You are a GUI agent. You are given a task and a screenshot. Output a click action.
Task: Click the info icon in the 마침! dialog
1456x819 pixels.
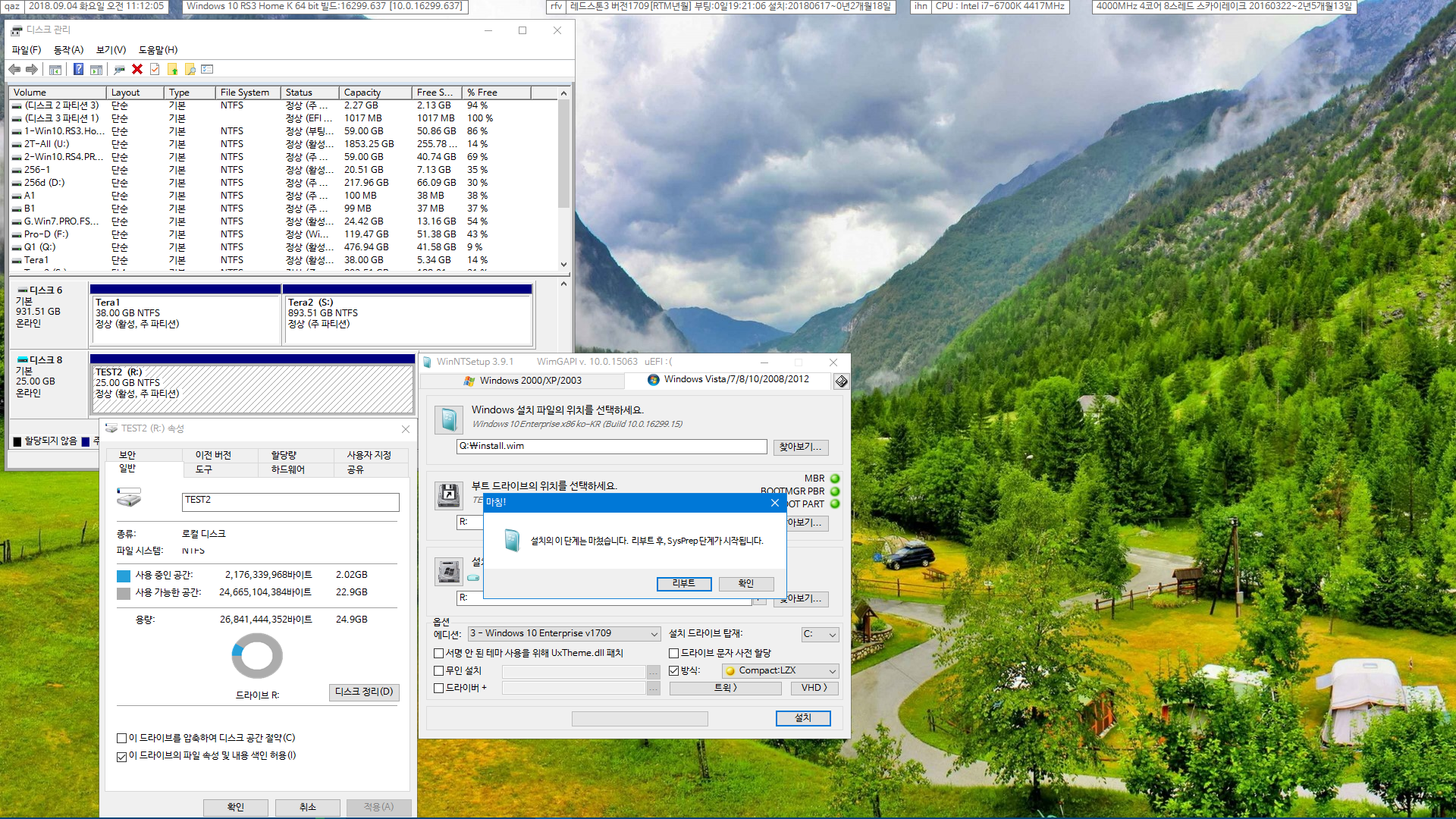pos(513,540)
